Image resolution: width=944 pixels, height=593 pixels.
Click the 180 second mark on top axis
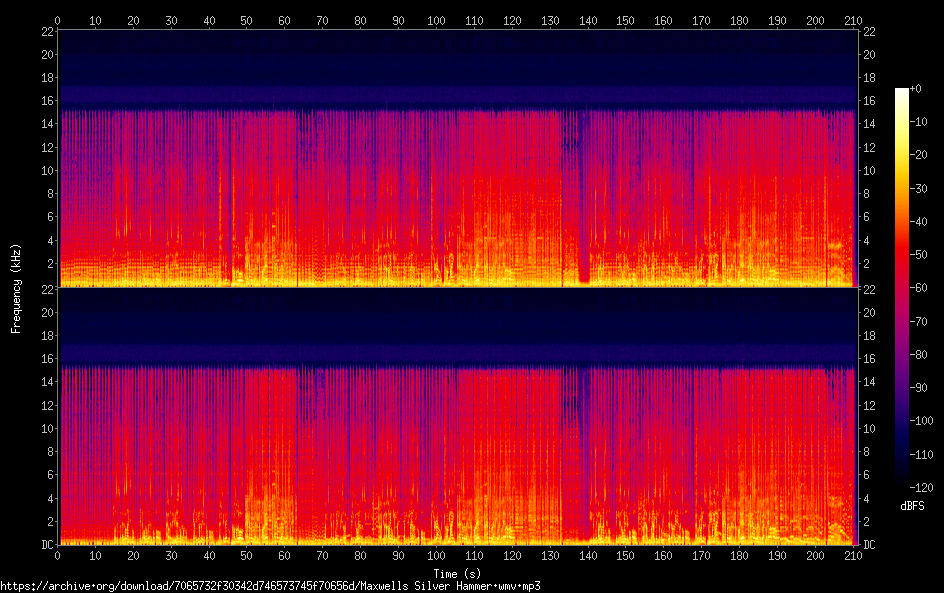[739, 20]
